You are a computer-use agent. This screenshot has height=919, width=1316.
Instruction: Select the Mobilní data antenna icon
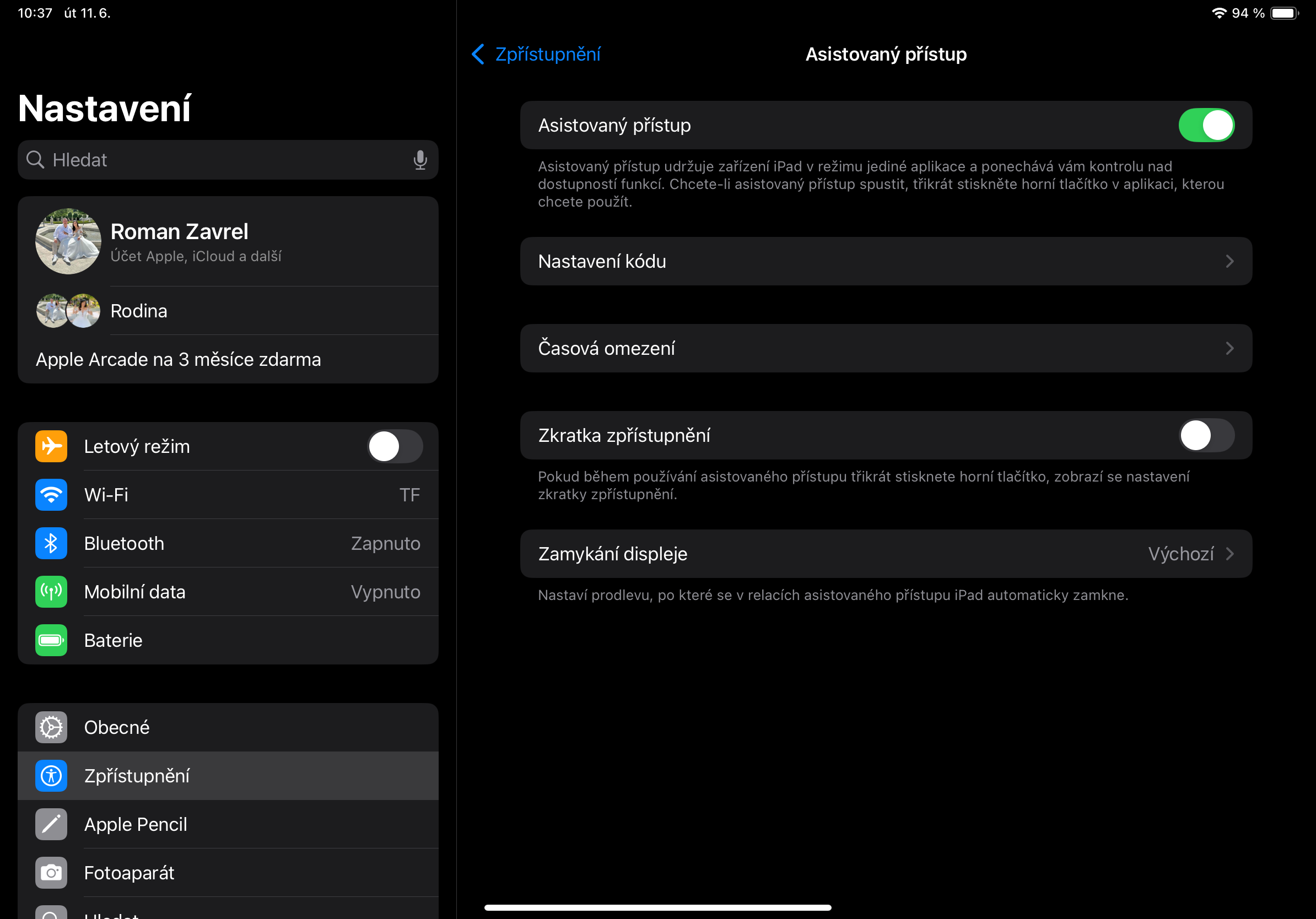(51, 592)
